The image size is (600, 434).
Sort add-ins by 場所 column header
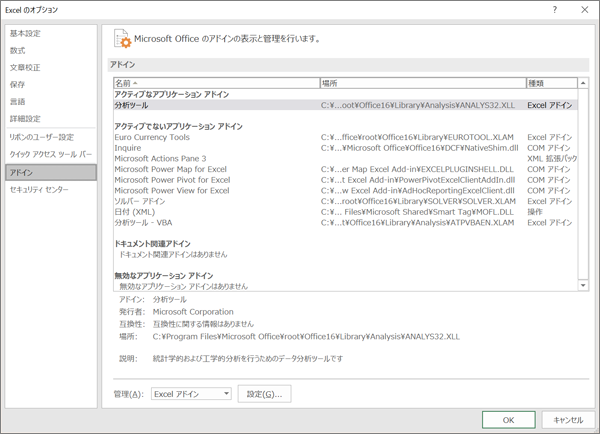point(423,83)
